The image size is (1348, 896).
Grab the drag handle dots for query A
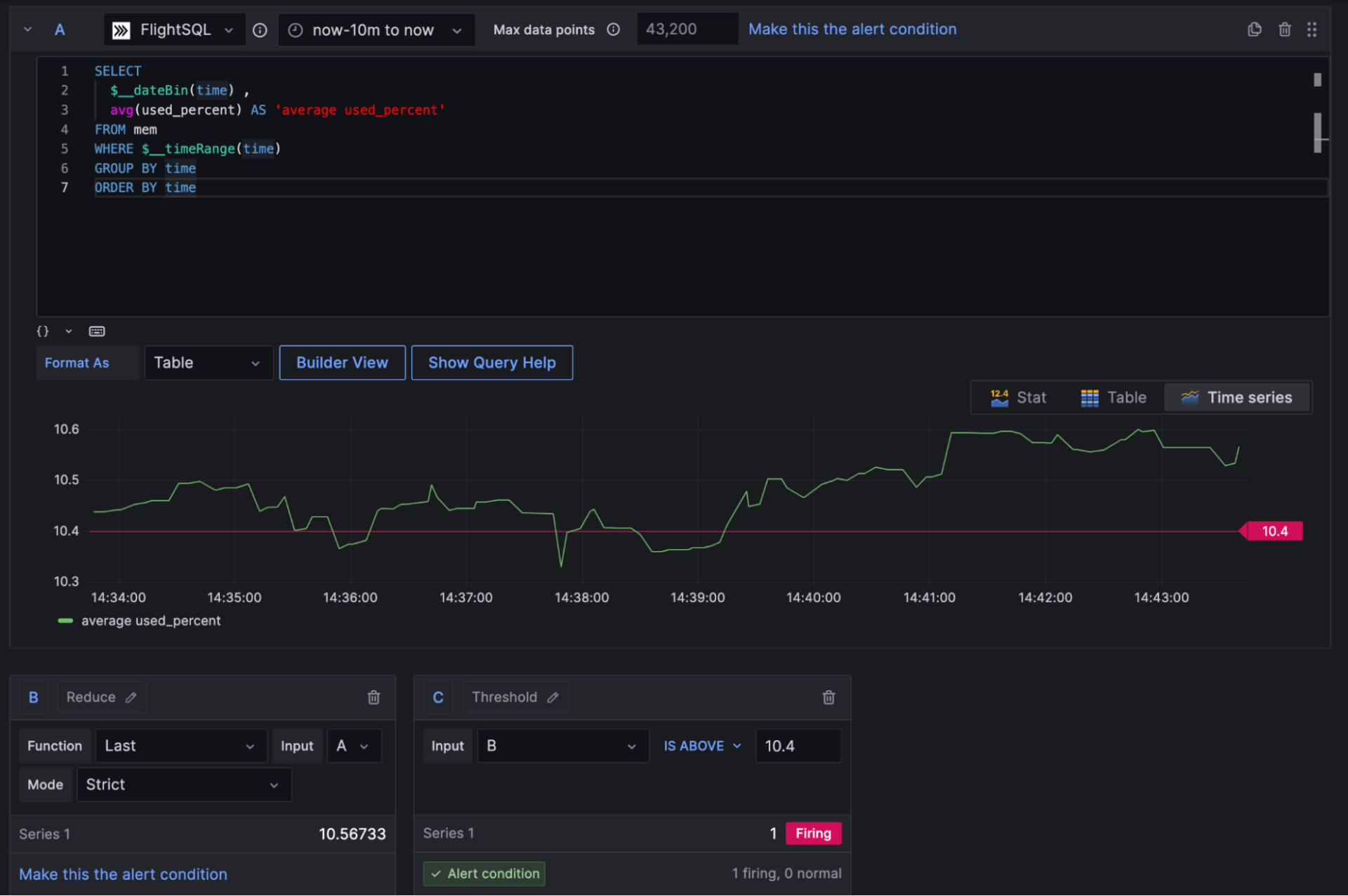tap(1311, 29)
